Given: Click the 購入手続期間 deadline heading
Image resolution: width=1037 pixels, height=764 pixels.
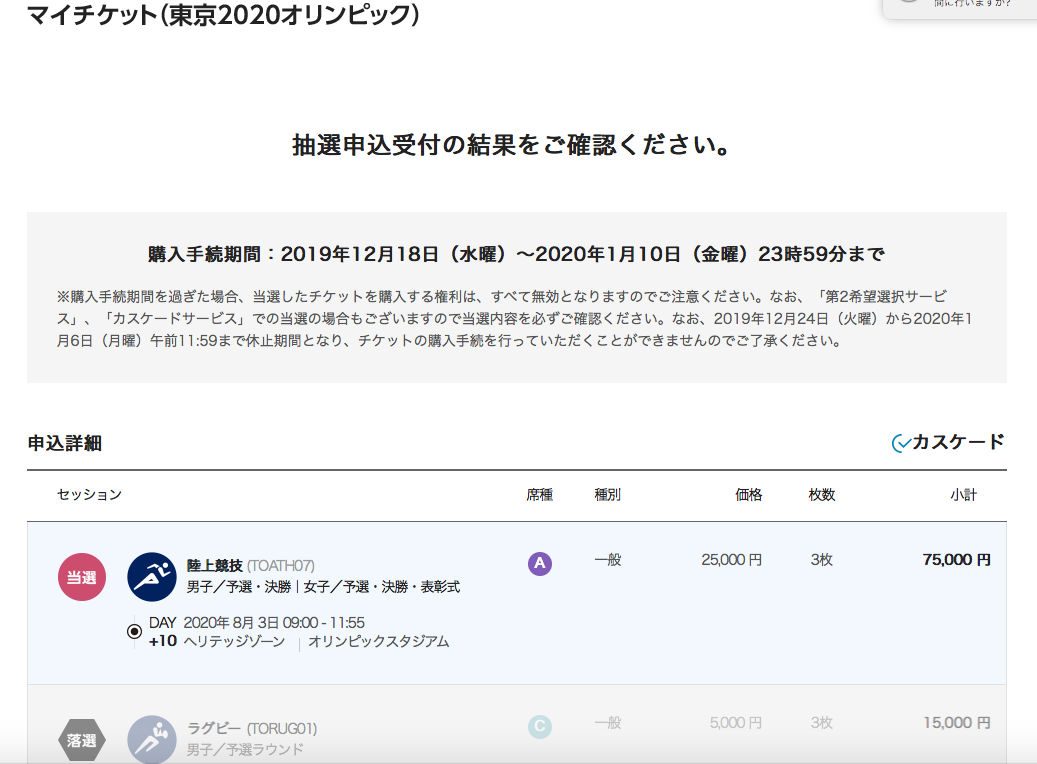Looking at the screenshot, I should [516, 254].
